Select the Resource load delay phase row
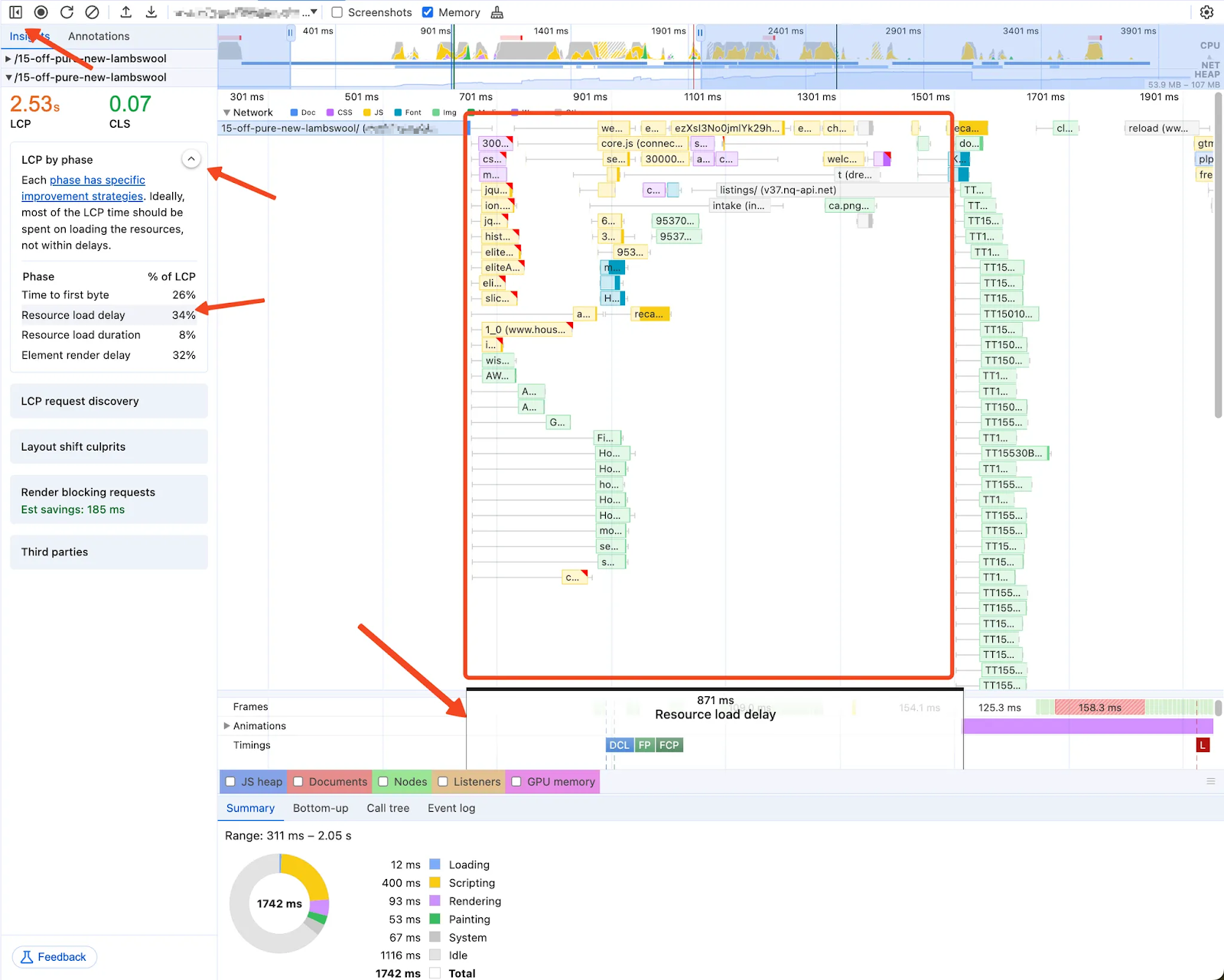 [109, 315]
